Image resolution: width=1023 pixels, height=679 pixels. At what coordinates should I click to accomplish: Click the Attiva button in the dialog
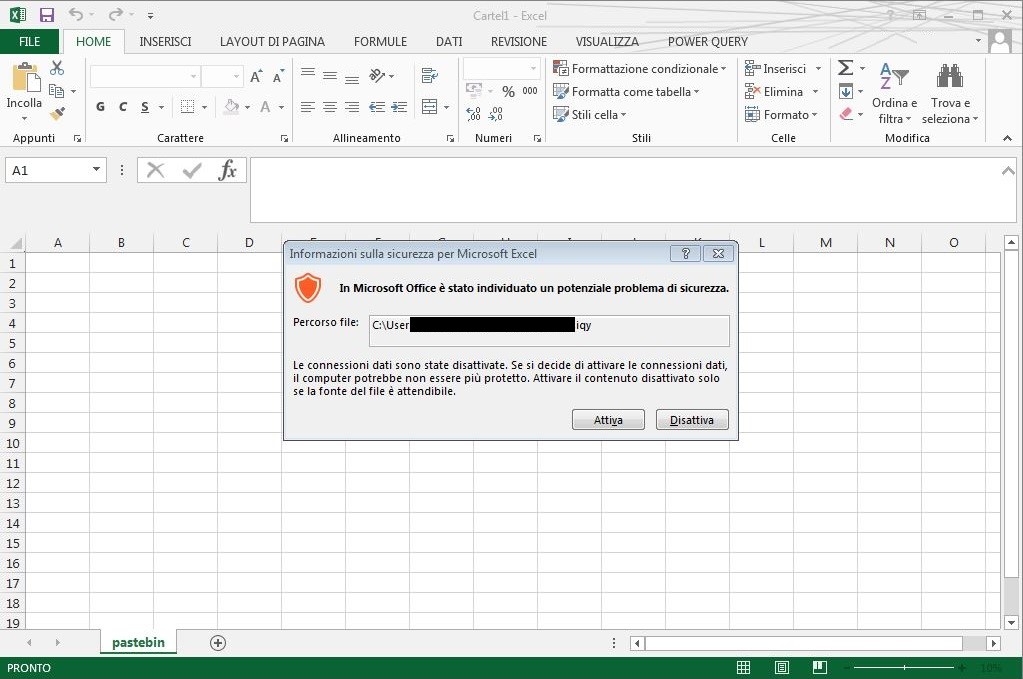click(x=608, y=420)
